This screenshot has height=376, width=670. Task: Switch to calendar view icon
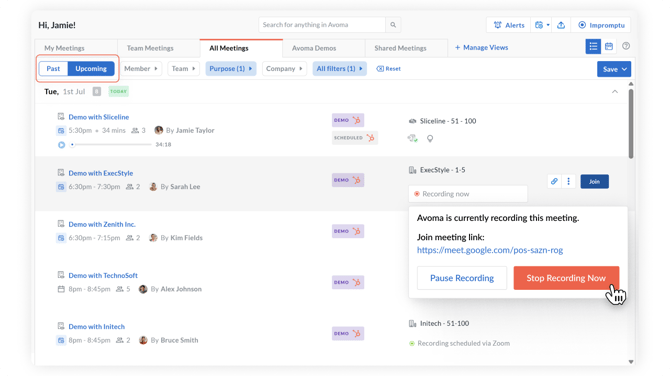[x=609, y=47]
